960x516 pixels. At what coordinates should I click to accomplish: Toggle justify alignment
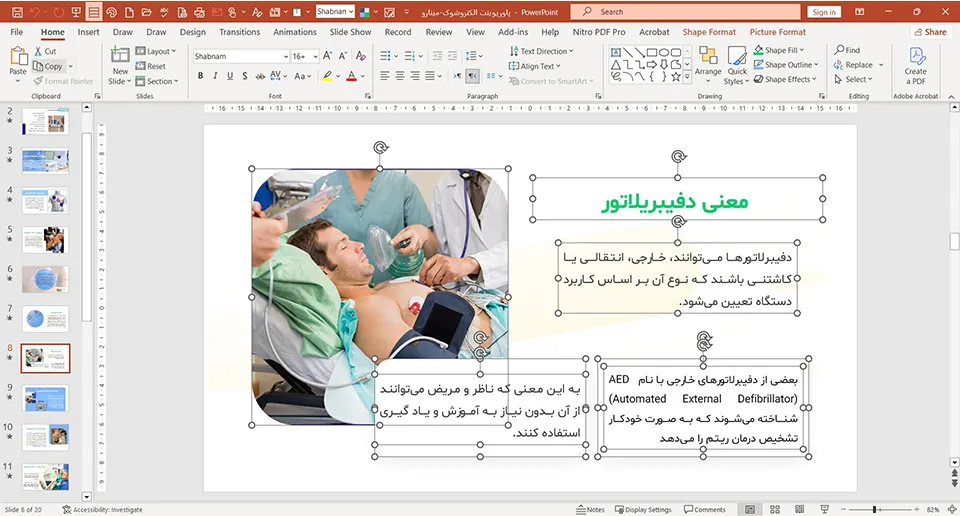430,76
